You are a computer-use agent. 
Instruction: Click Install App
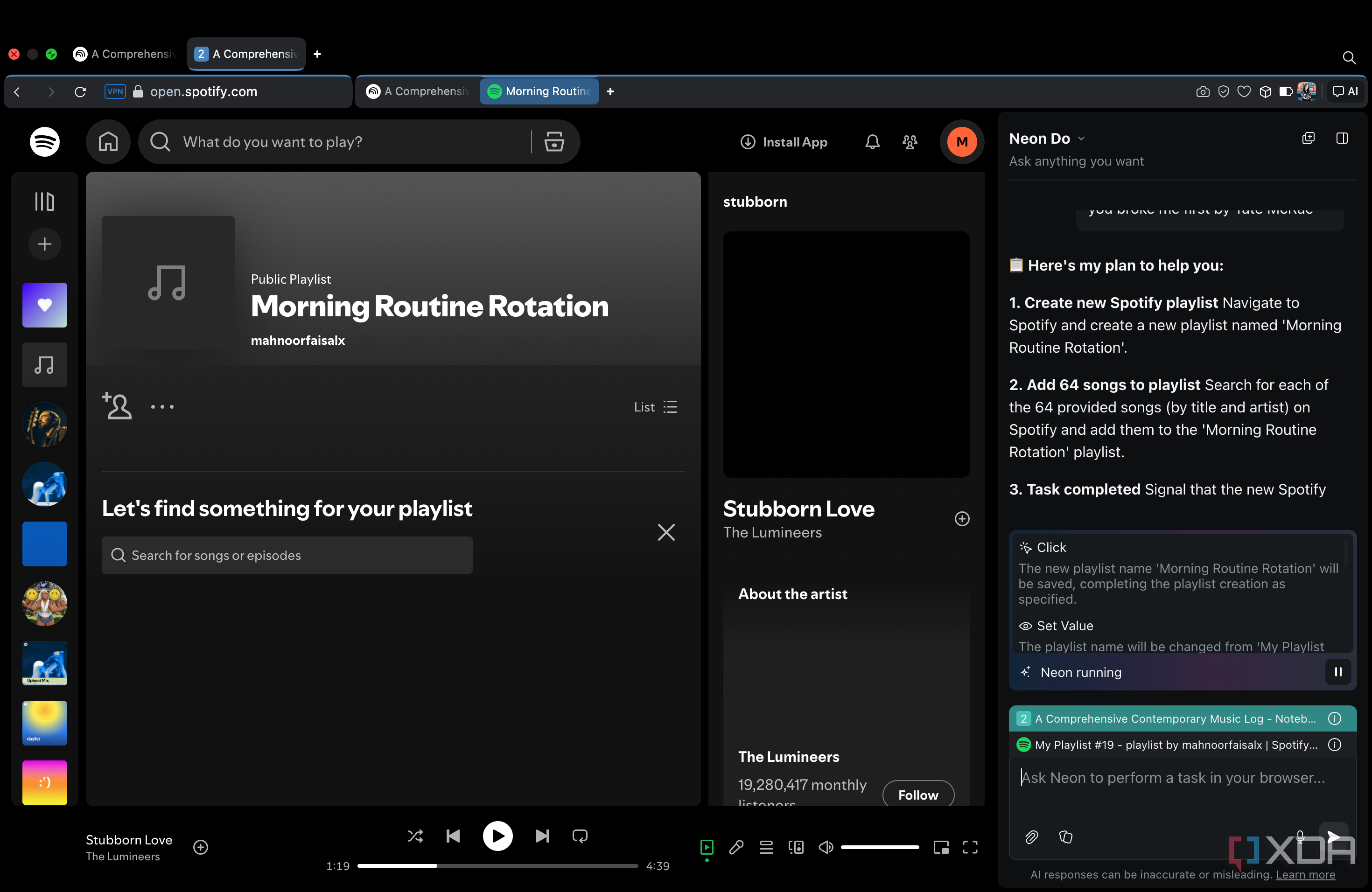pos(784,142)
